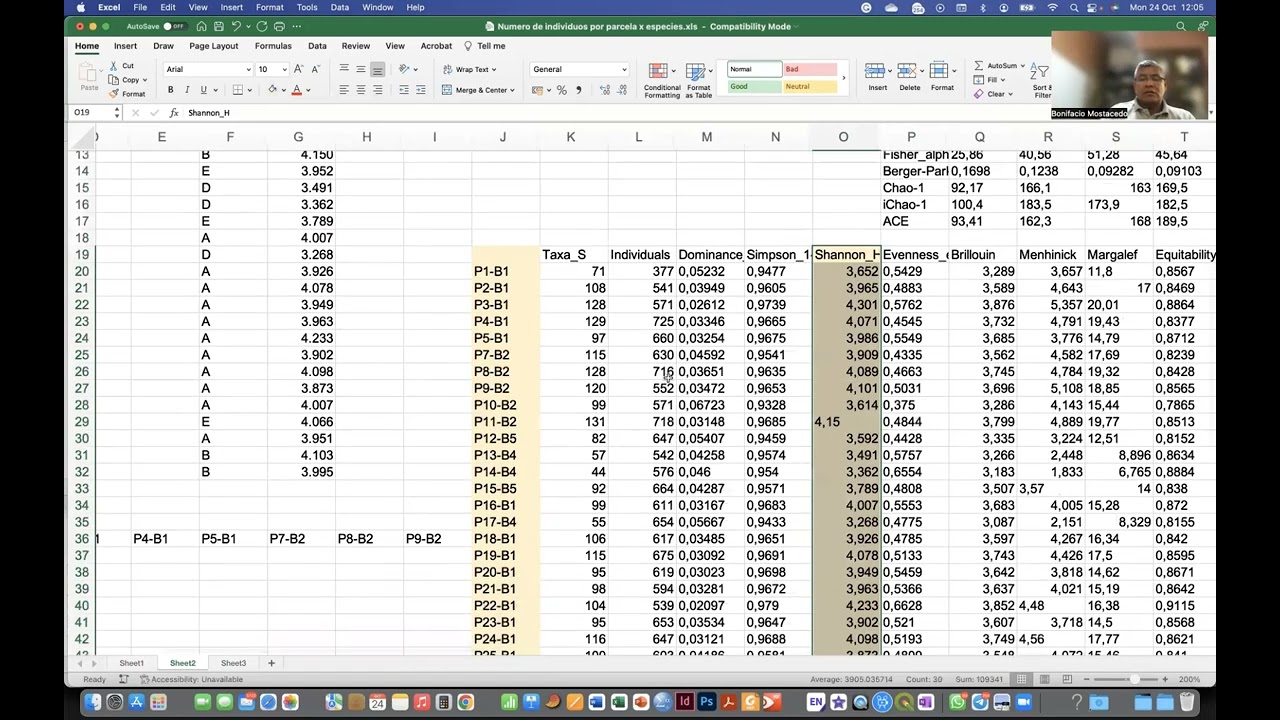The width and height of the screenshot is (1280, 720).
Task: Align text left
Action: [x=344, y=90]
